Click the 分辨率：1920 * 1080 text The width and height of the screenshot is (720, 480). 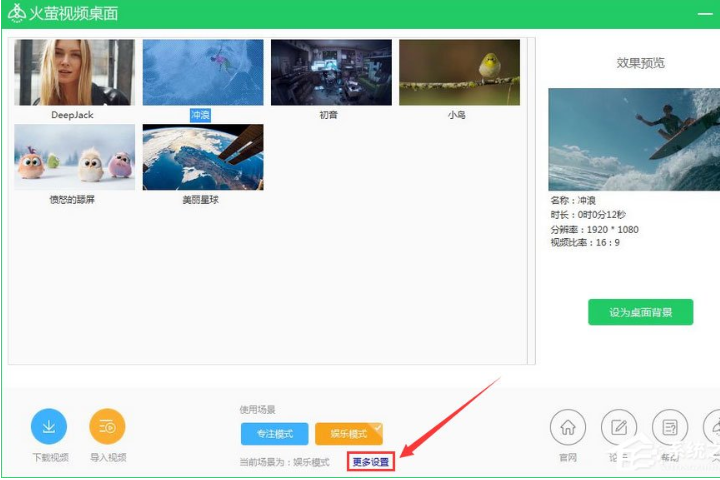pyautogui.click(x=594, y=229)
